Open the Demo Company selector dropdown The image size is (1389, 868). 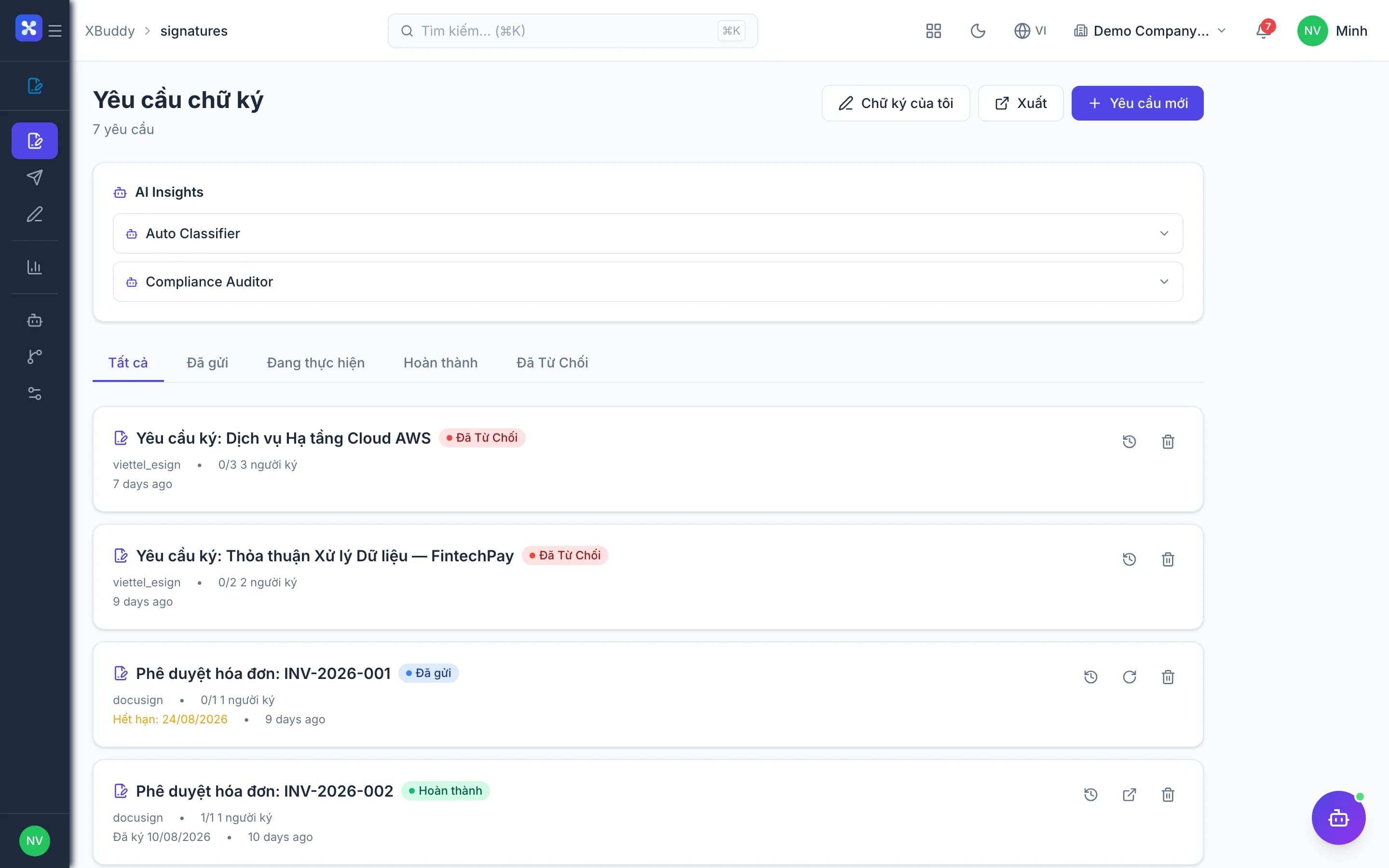click(1150, 31)
